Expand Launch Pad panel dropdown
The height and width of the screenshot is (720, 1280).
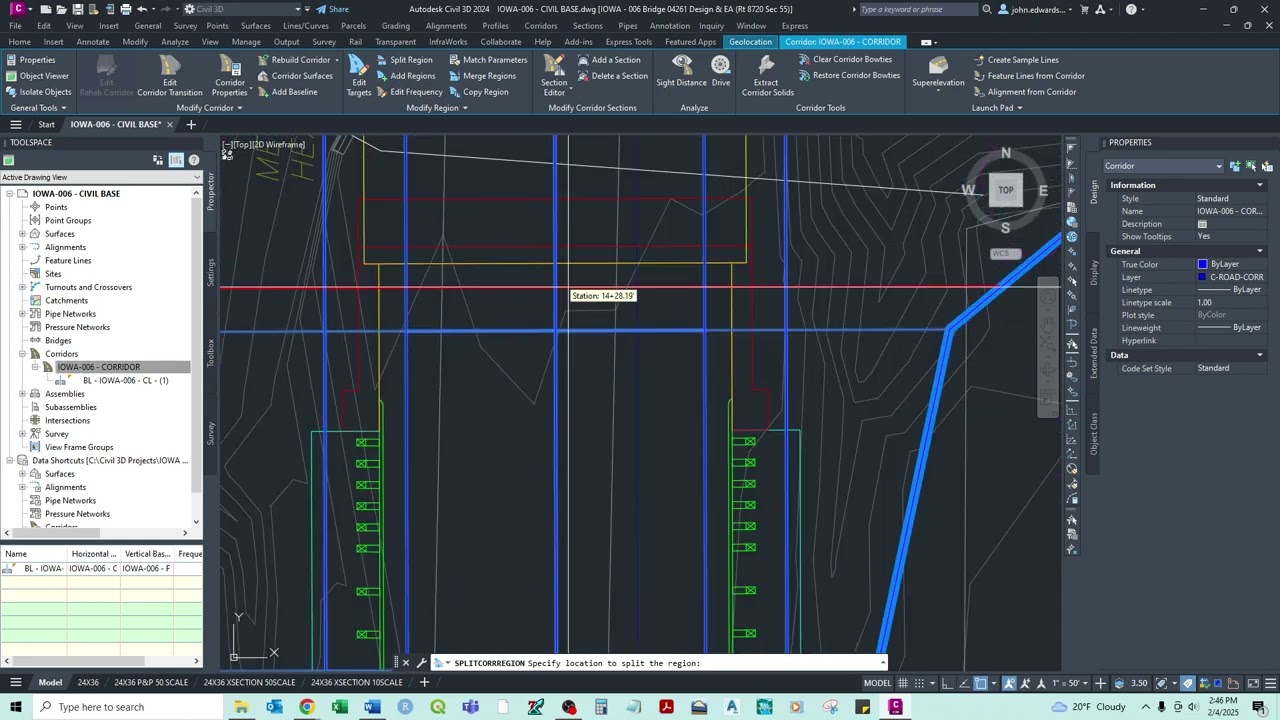point(996,108)
